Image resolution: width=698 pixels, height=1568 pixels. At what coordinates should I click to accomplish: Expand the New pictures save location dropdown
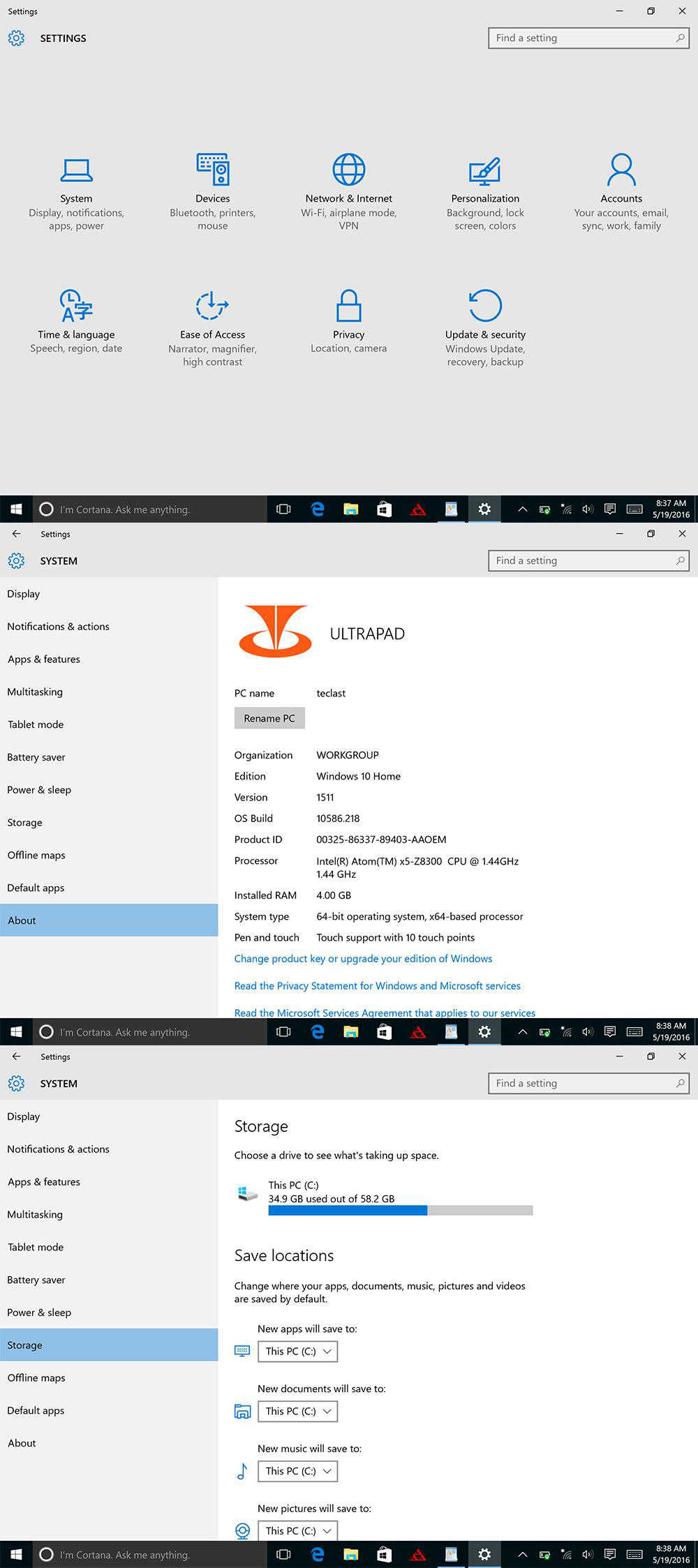pos(297,1530)
